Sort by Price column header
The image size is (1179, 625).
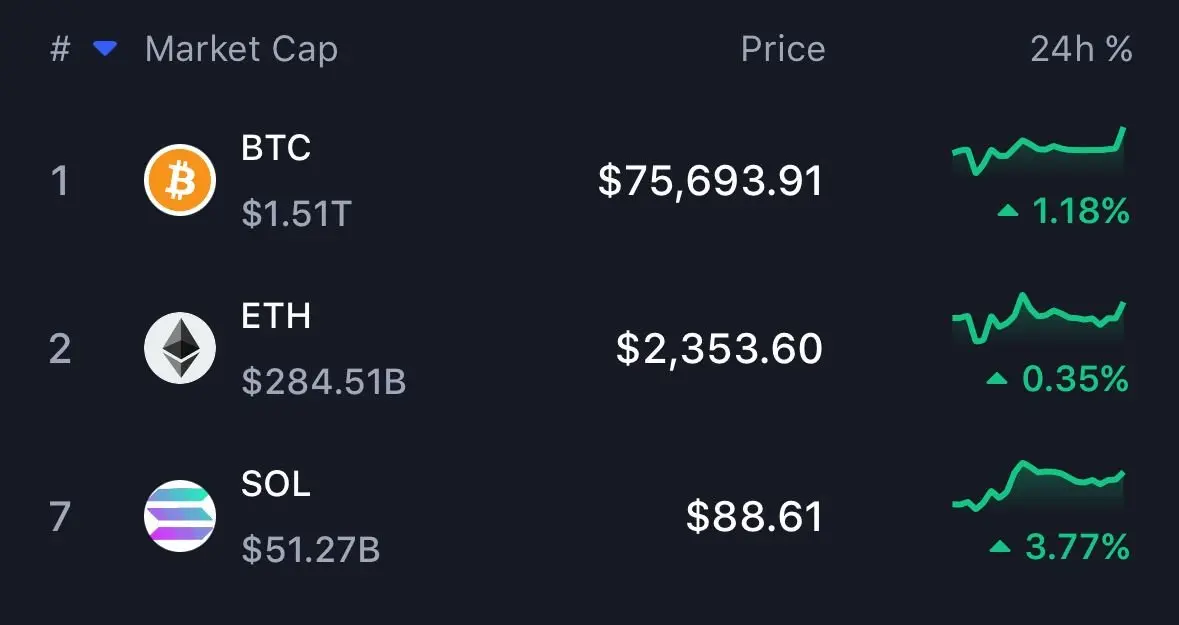[x=783, y=49]
